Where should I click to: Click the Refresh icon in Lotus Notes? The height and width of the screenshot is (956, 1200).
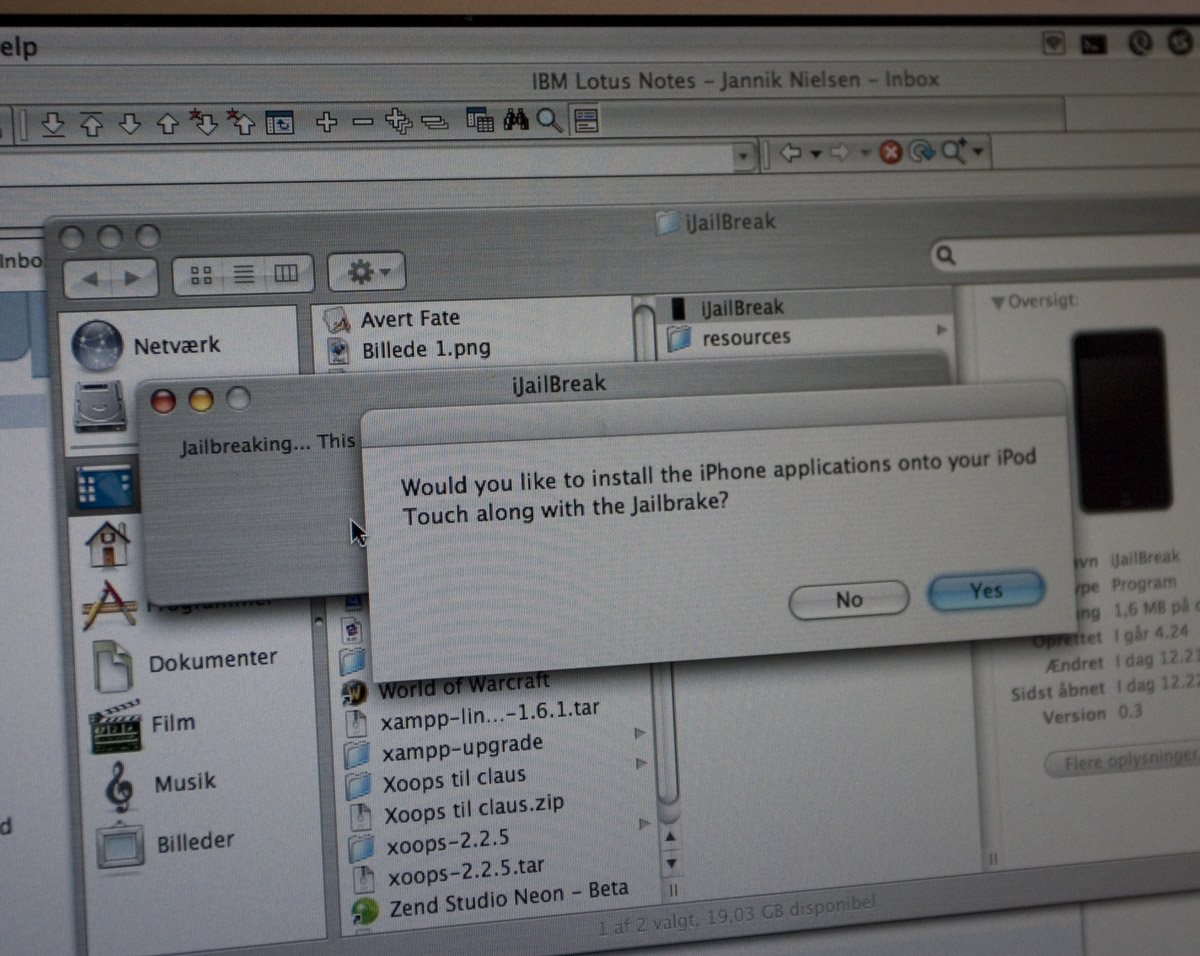(x=922, y=152)
